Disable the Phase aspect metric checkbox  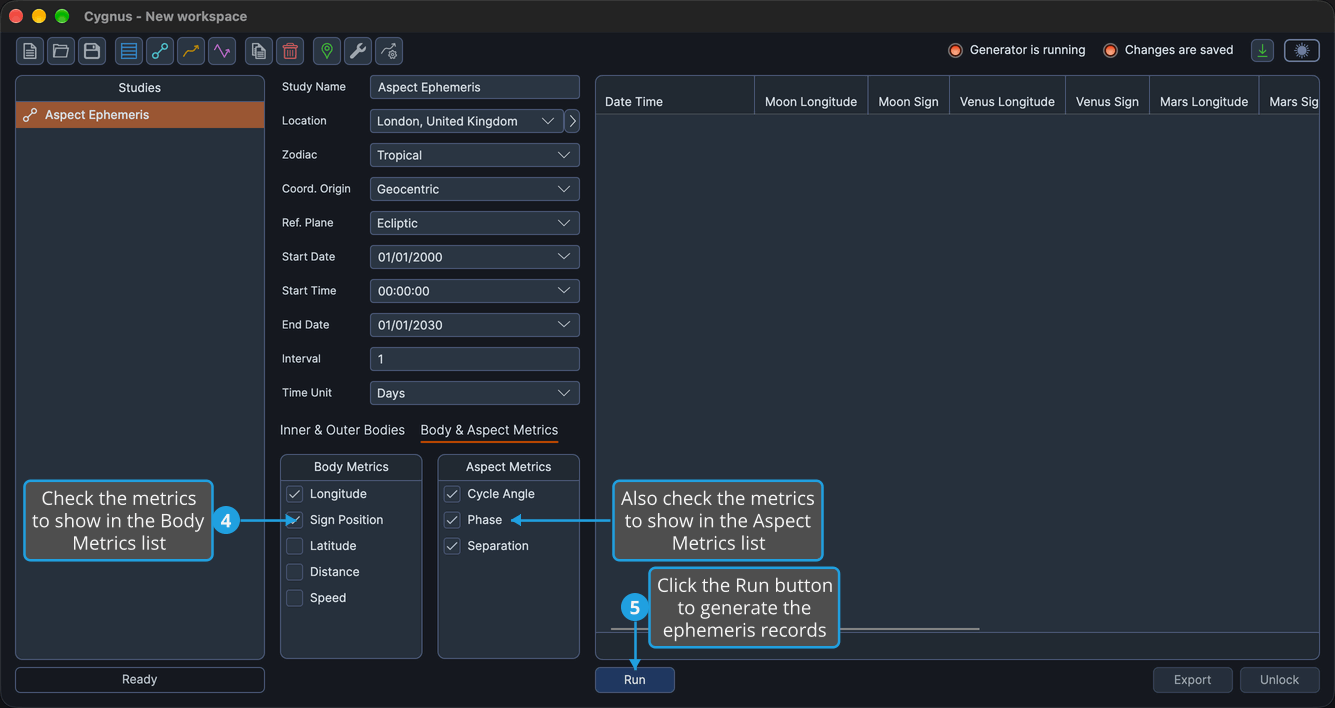452,520
